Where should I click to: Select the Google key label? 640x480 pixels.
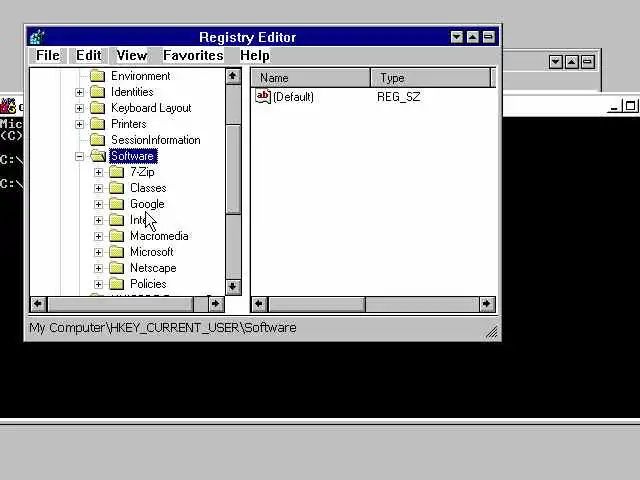coord(147,204)
